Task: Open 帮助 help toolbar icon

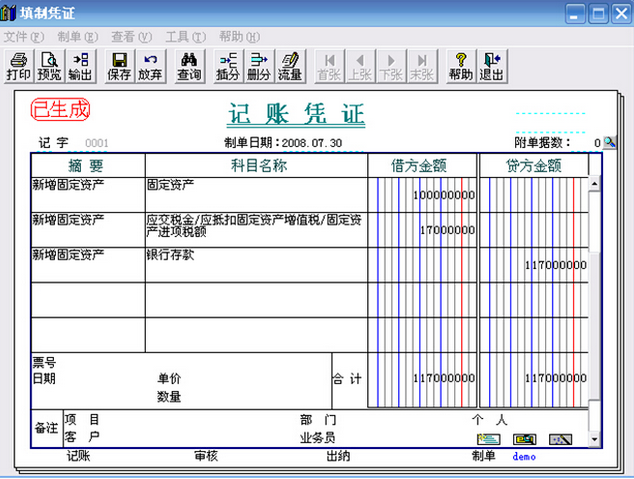Action: 461,67
